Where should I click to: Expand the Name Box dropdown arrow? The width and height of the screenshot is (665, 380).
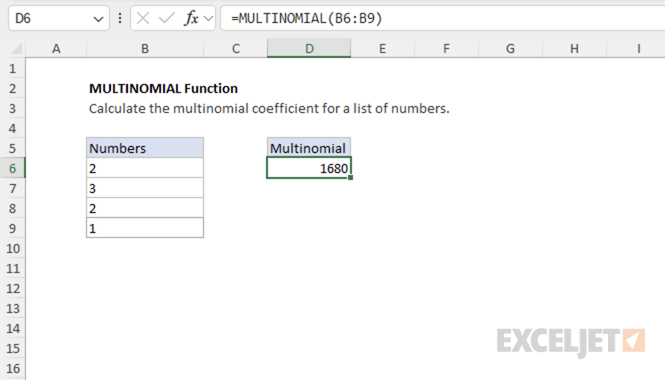98,19
